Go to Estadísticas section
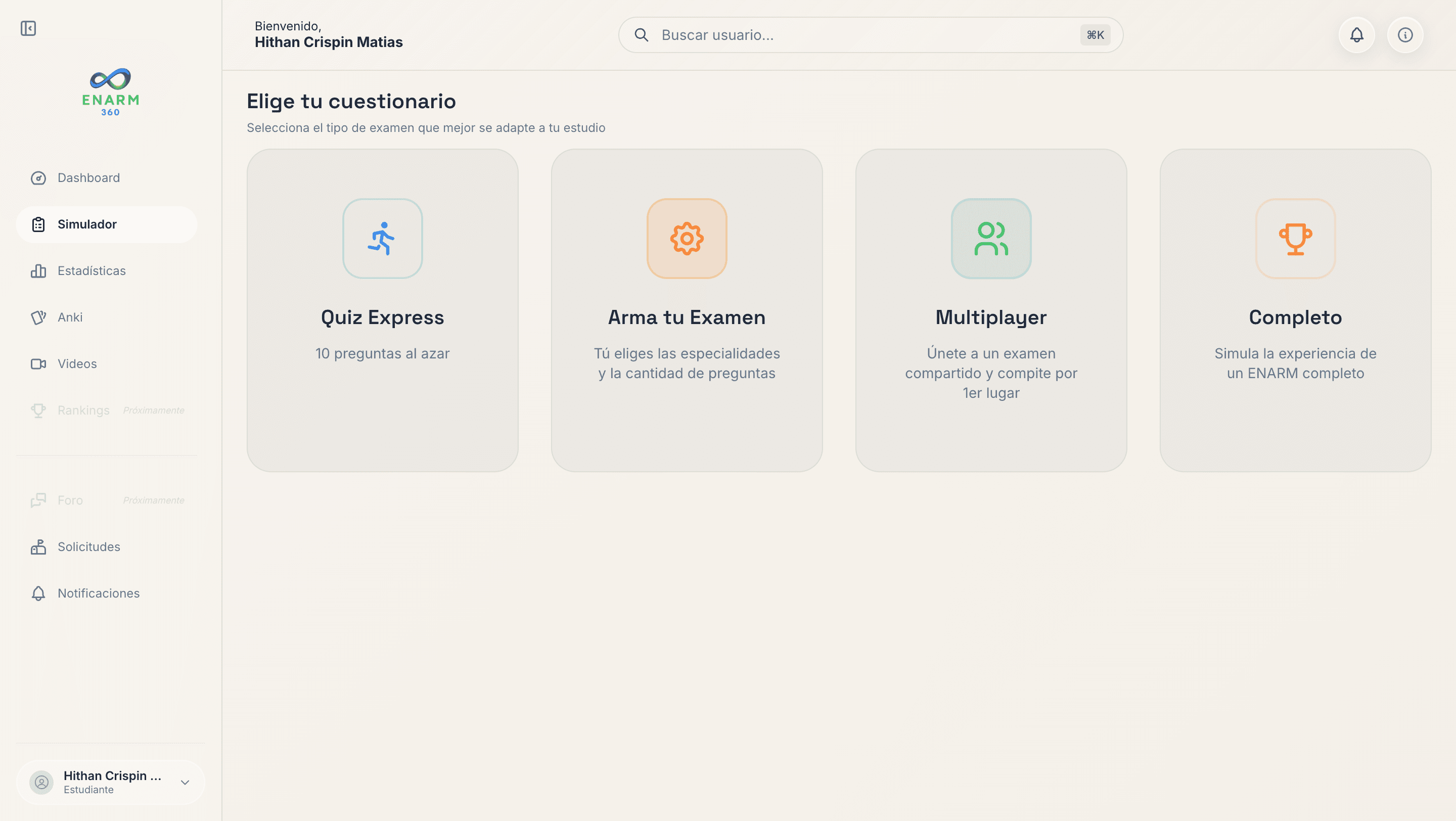Viewport: 1456px width, 821px height. [106, 270]
